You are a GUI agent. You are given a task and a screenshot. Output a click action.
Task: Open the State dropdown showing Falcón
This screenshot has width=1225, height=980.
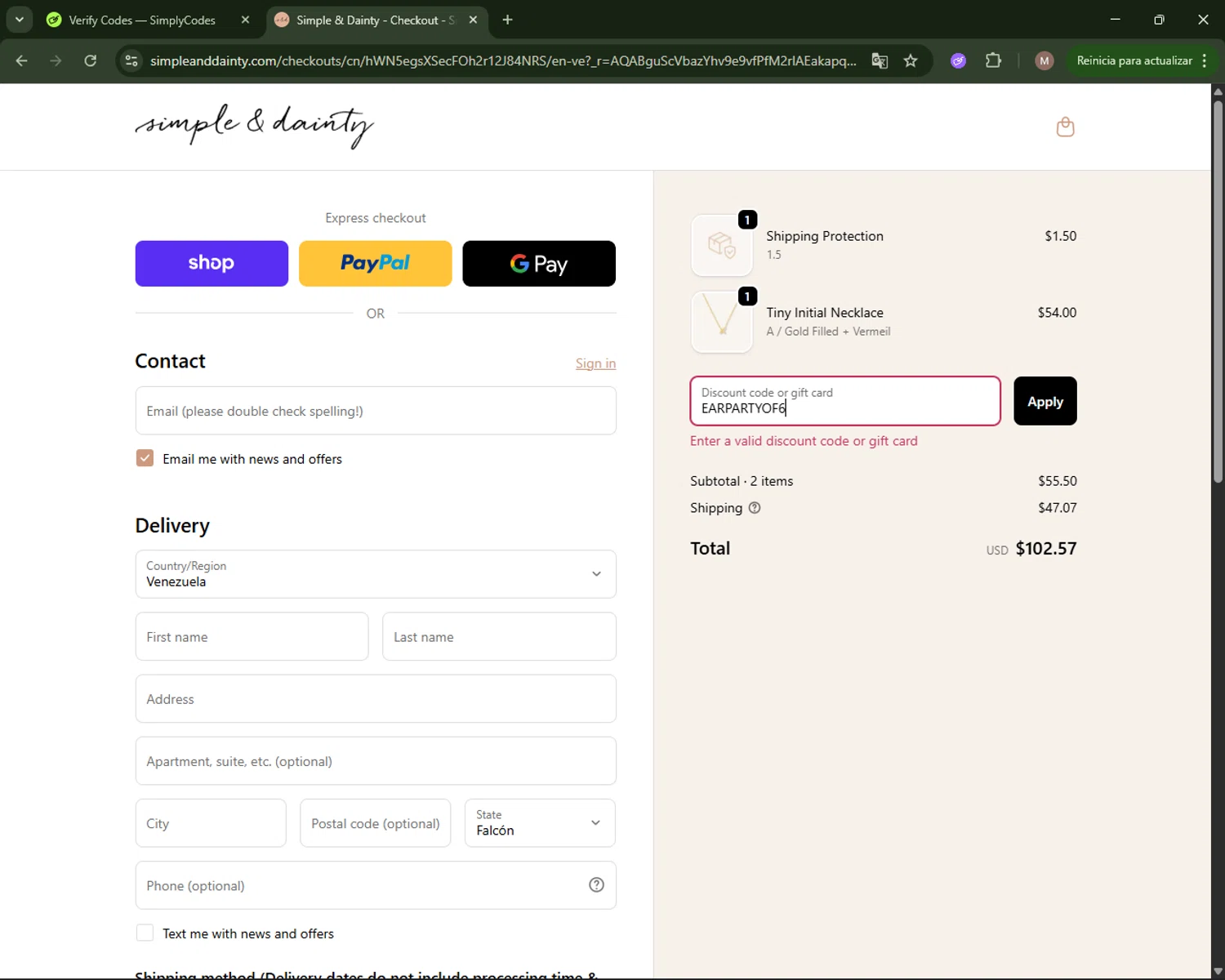pos(540,823)
